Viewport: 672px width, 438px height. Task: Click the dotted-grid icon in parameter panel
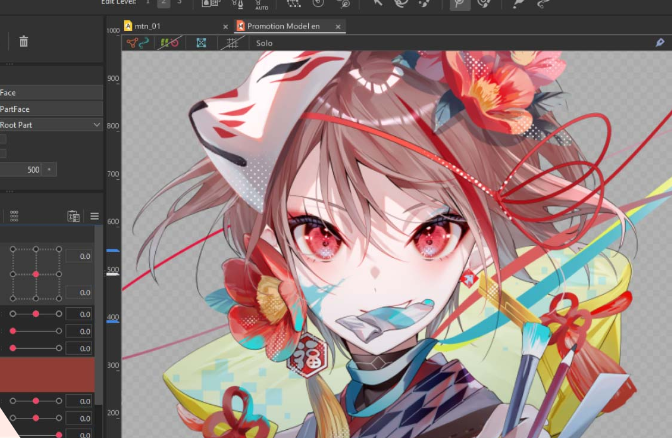pyautogui.click(x=14, y=216)
